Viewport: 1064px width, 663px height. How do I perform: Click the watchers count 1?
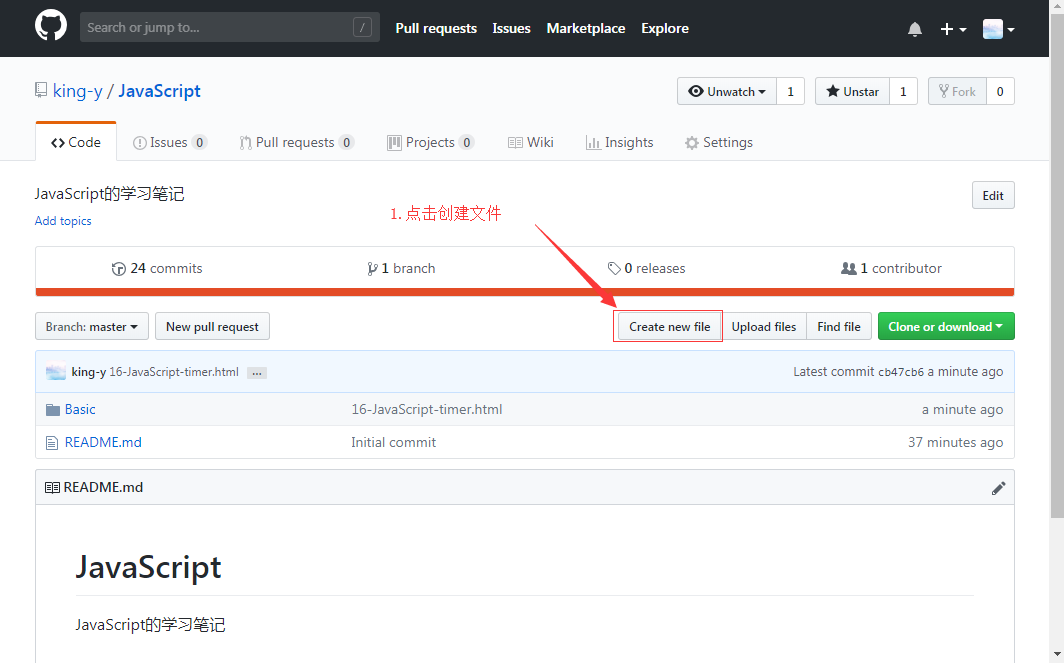pos(791,91)
